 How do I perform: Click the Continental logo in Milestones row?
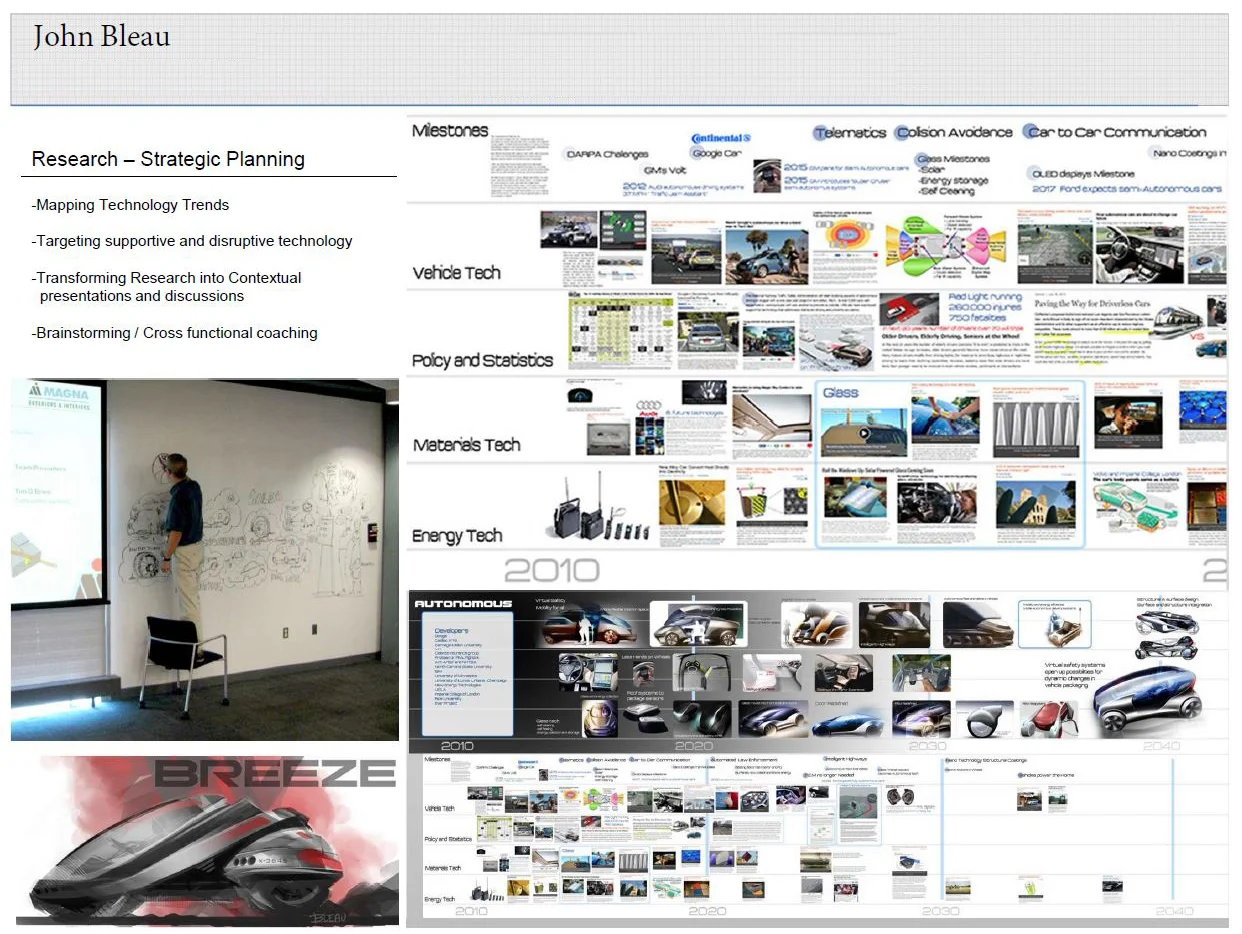[720, 138]
